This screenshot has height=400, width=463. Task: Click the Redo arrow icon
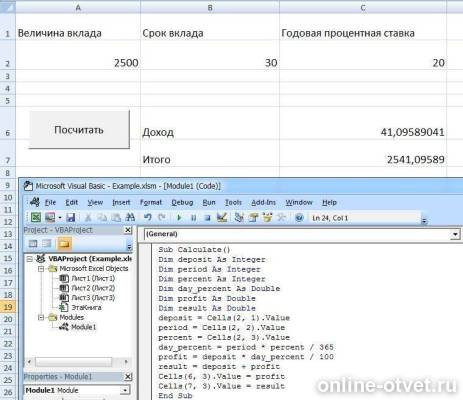coord(162,218)
